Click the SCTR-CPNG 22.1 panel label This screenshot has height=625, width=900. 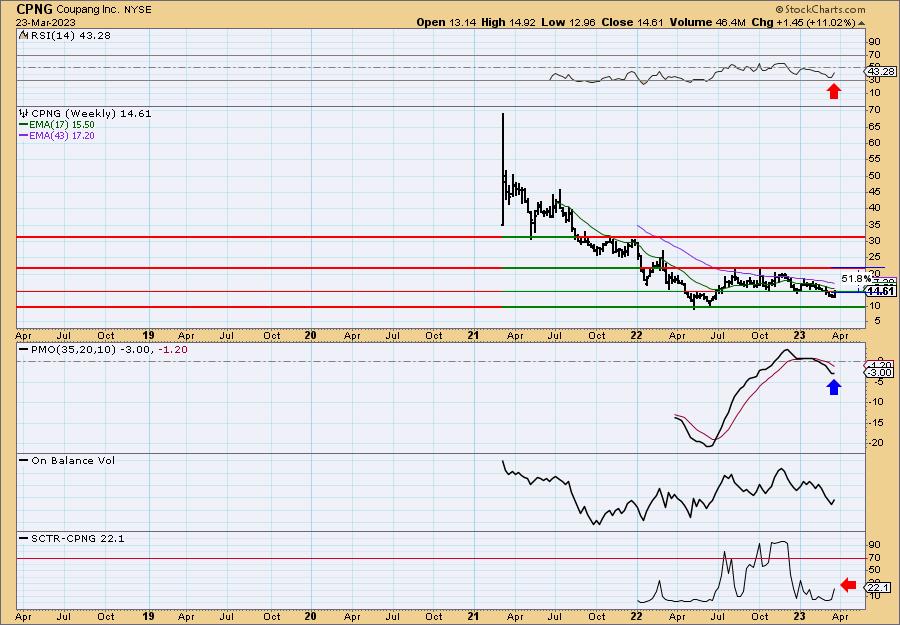[77, 538]
